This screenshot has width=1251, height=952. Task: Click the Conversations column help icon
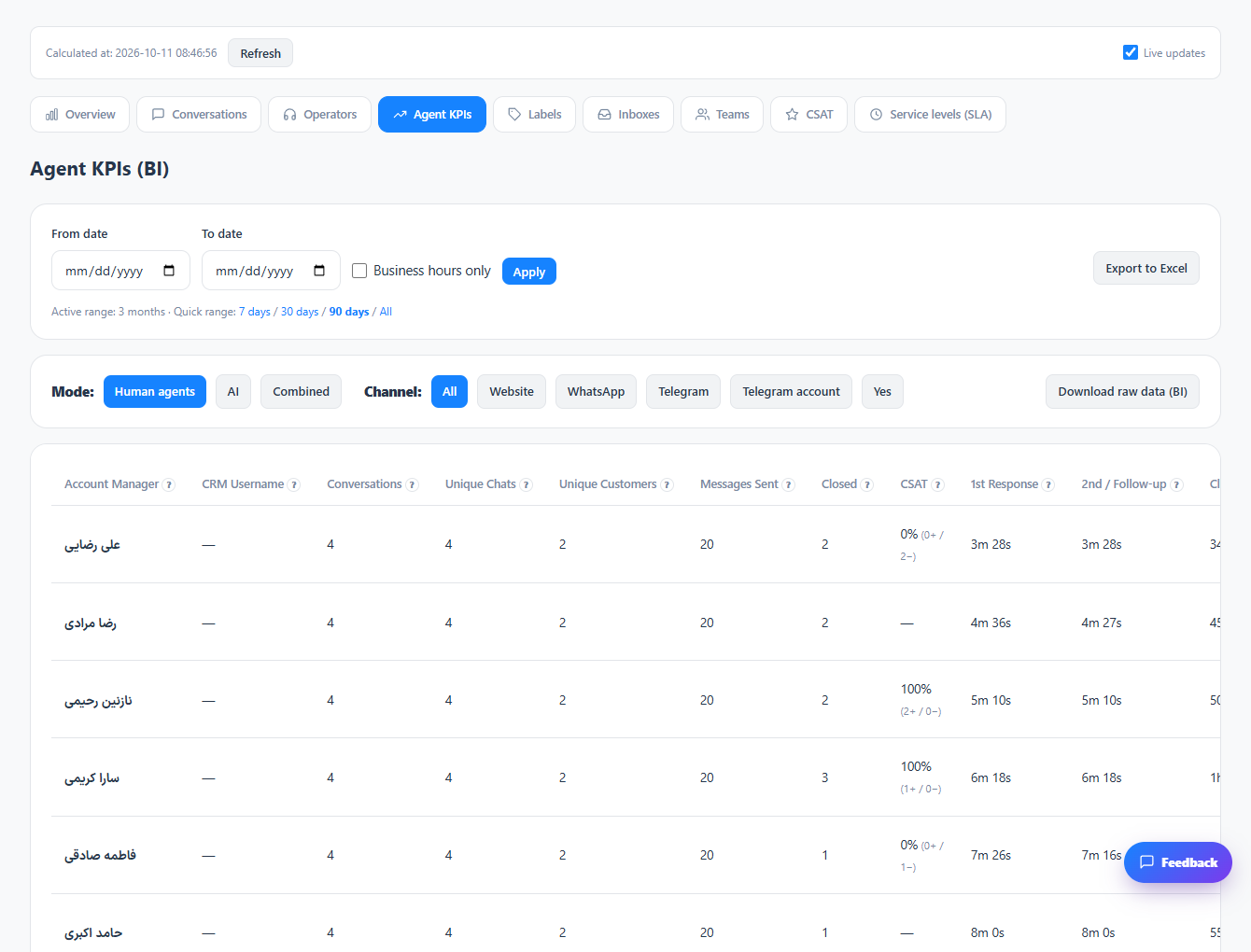[412, 484]
